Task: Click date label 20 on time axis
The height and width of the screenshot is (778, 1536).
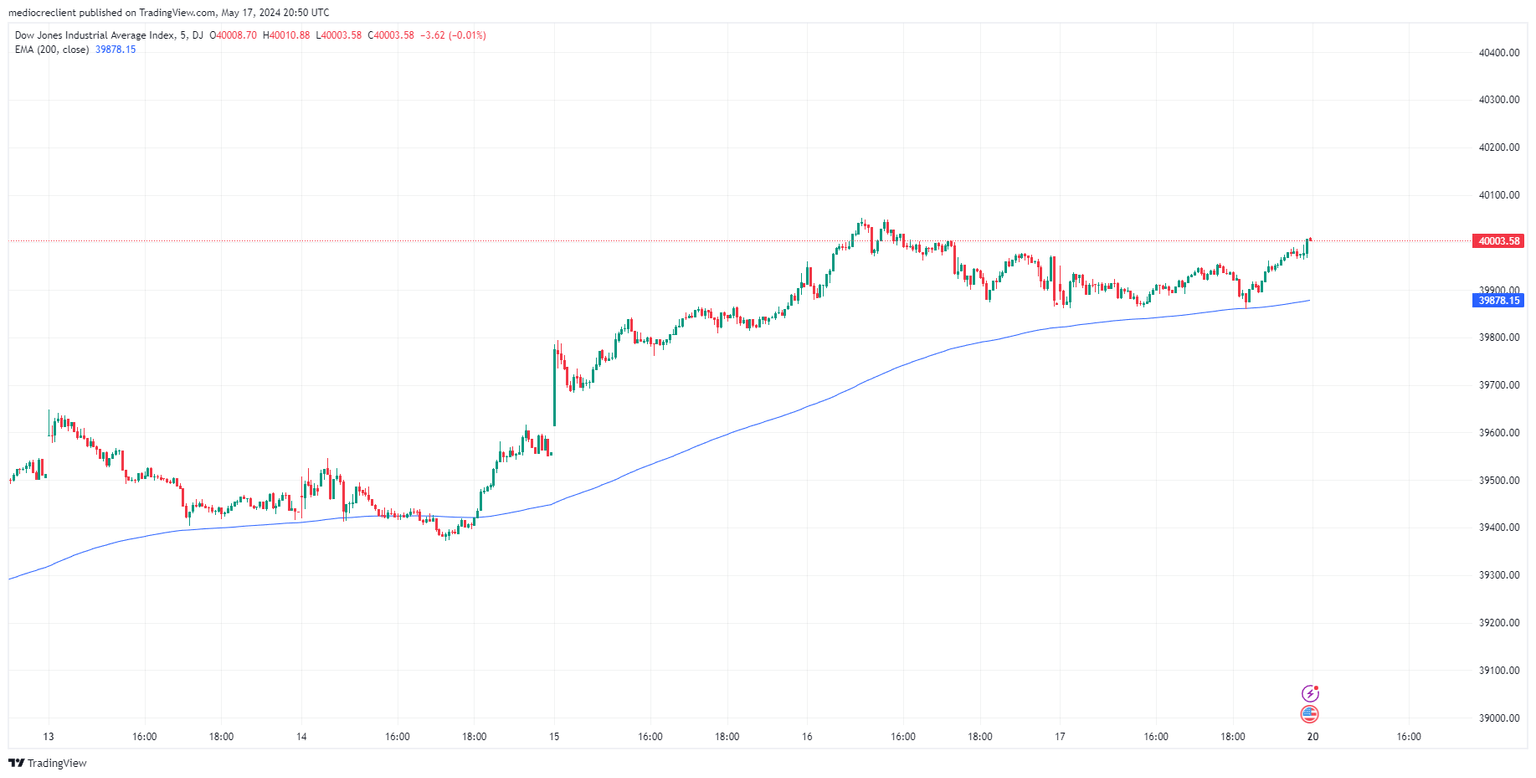Action: click(x=1312, y=737)
